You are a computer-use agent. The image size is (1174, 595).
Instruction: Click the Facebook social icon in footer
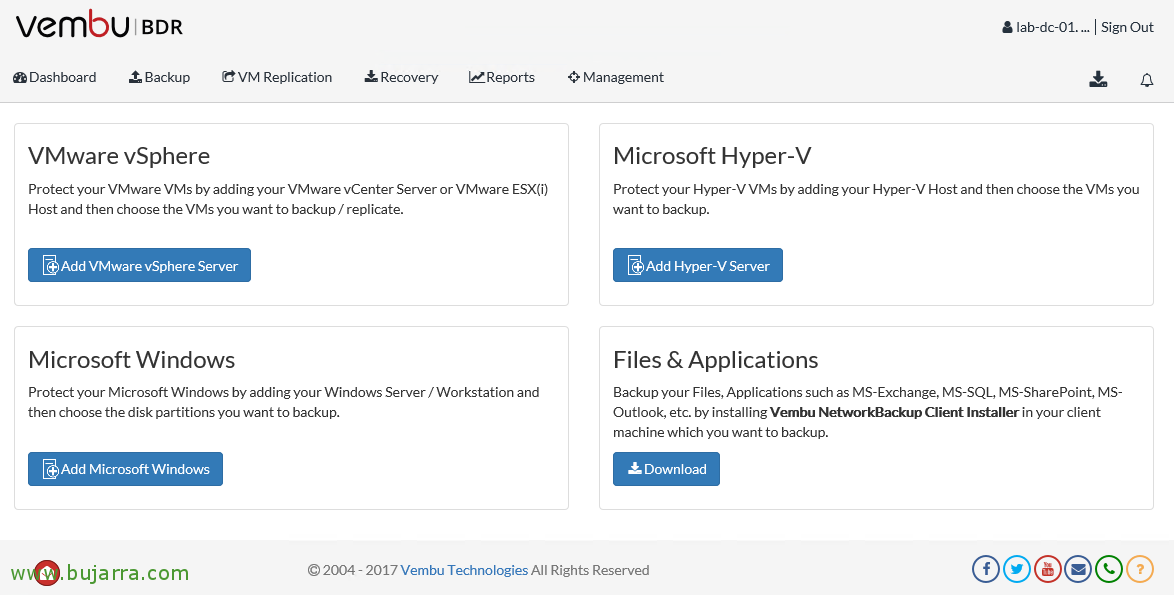(x=986, y=569)
